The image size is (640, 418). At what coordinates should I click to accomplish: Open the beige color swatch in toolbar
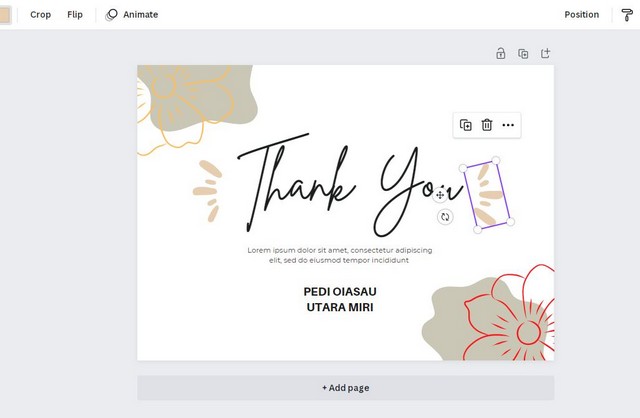5,15
